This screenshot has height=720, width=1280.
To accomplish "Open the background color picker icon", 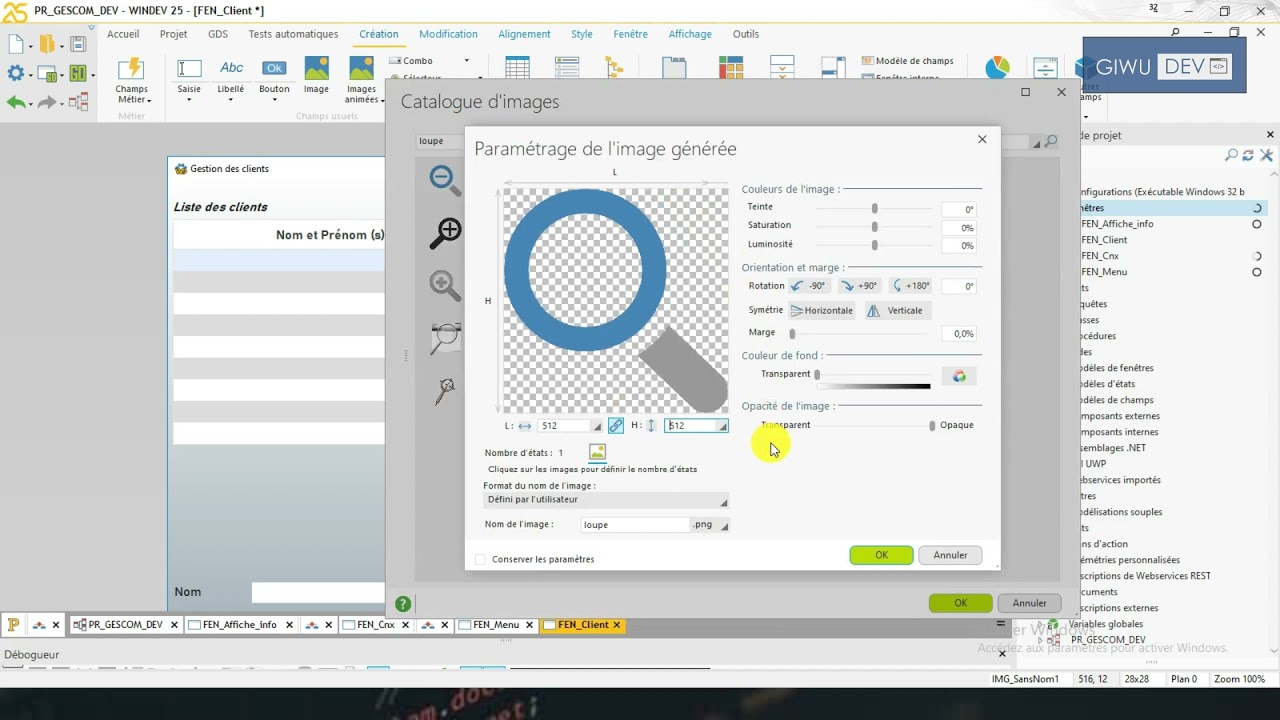I will (959, 376).
